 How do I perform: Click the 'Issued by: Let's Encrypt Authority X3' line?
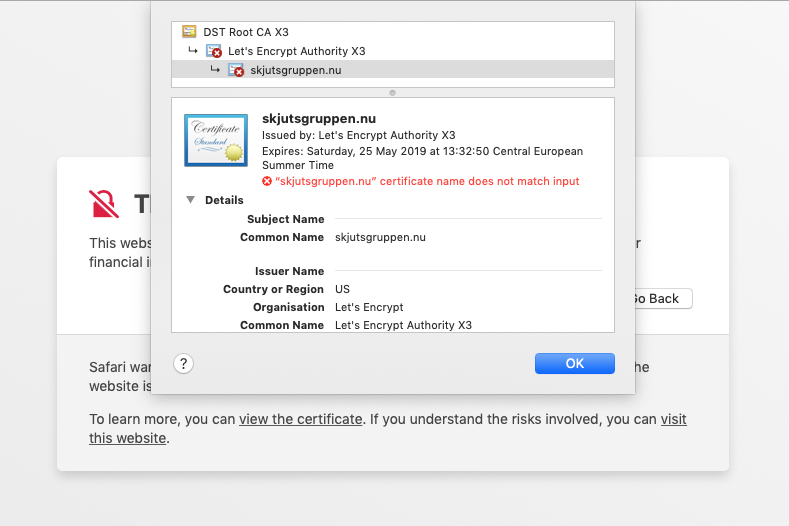(x=359, y=135)
